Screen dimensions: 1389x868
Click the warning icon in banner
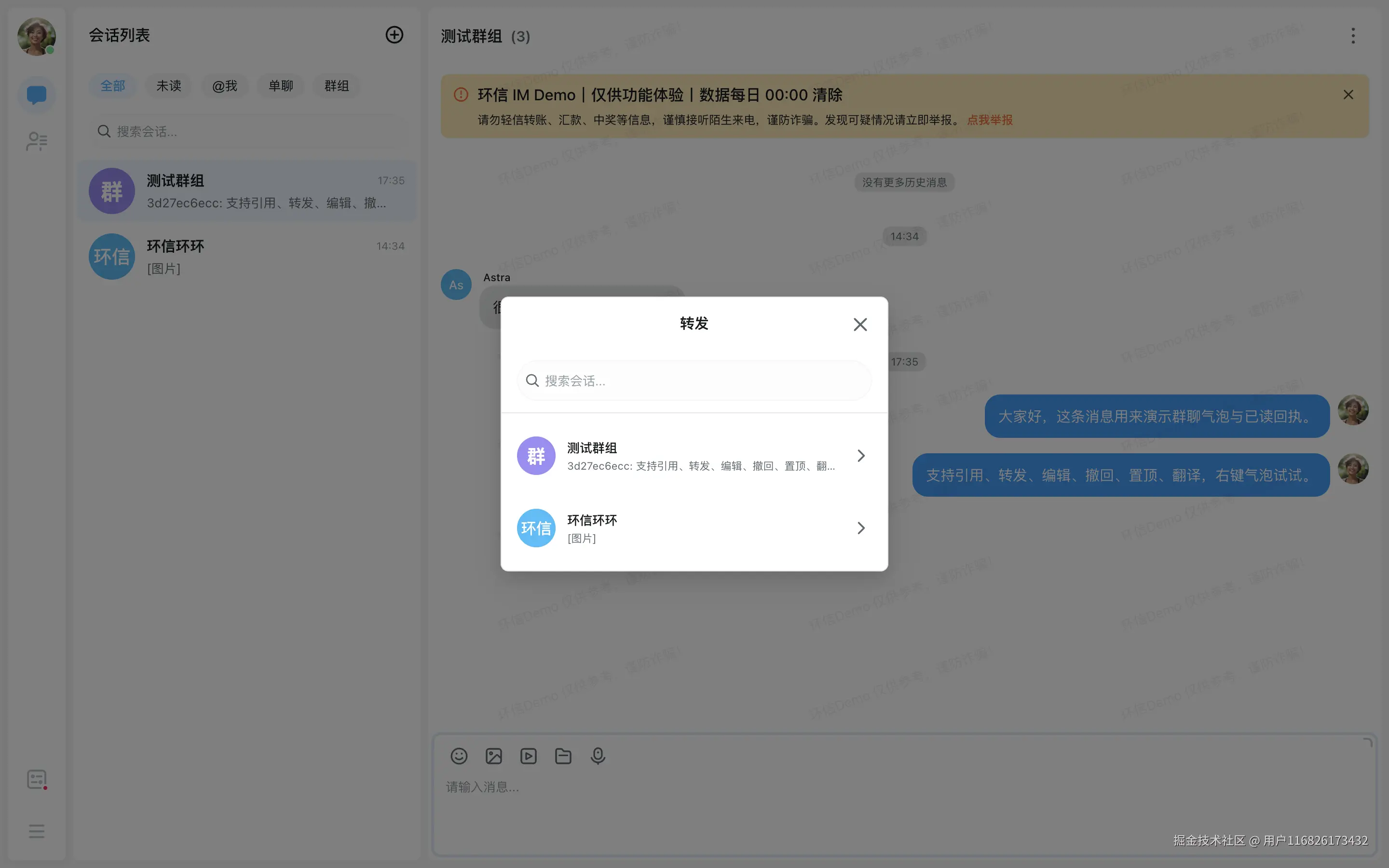[461, 95]
